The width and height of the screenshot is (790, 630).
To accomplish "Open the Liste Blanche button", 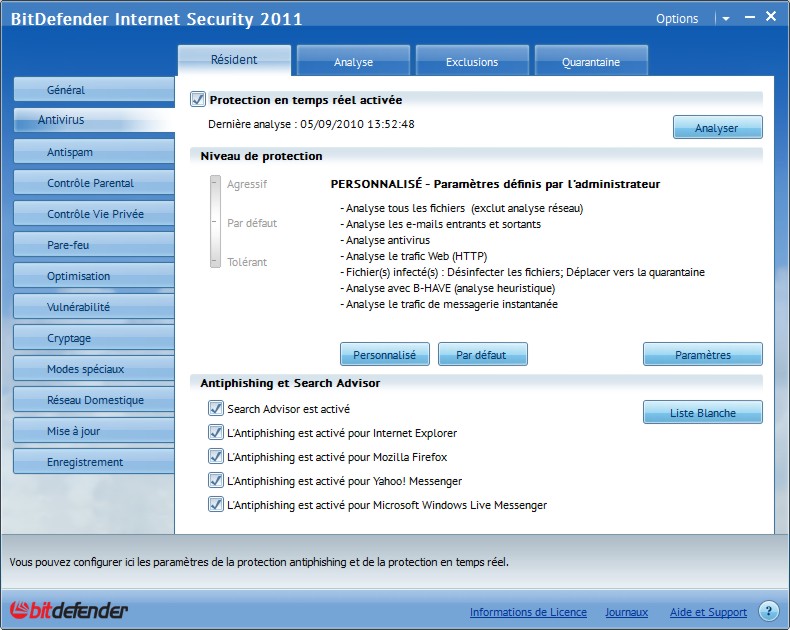I will pyautogui.click(x=703, y=412).
